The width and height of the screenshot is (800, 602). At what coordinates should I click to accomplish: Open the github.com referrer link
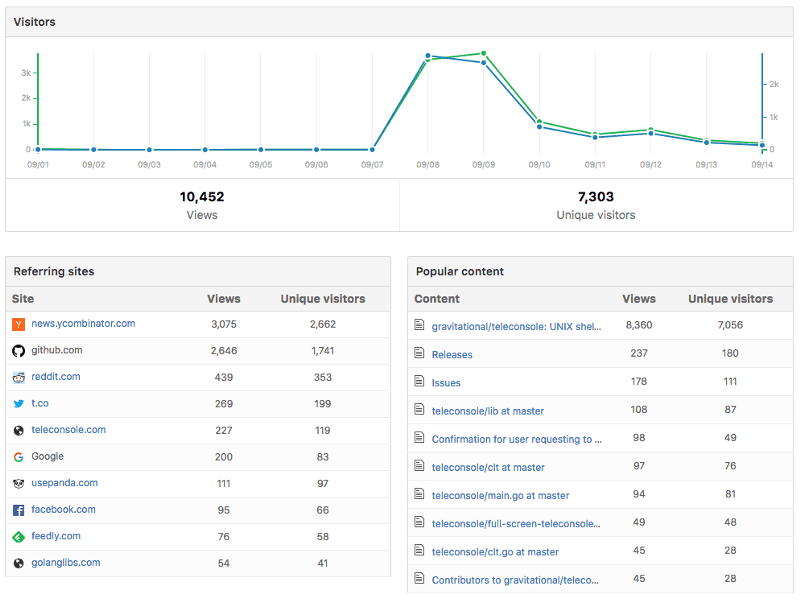(x=57, y=351)
